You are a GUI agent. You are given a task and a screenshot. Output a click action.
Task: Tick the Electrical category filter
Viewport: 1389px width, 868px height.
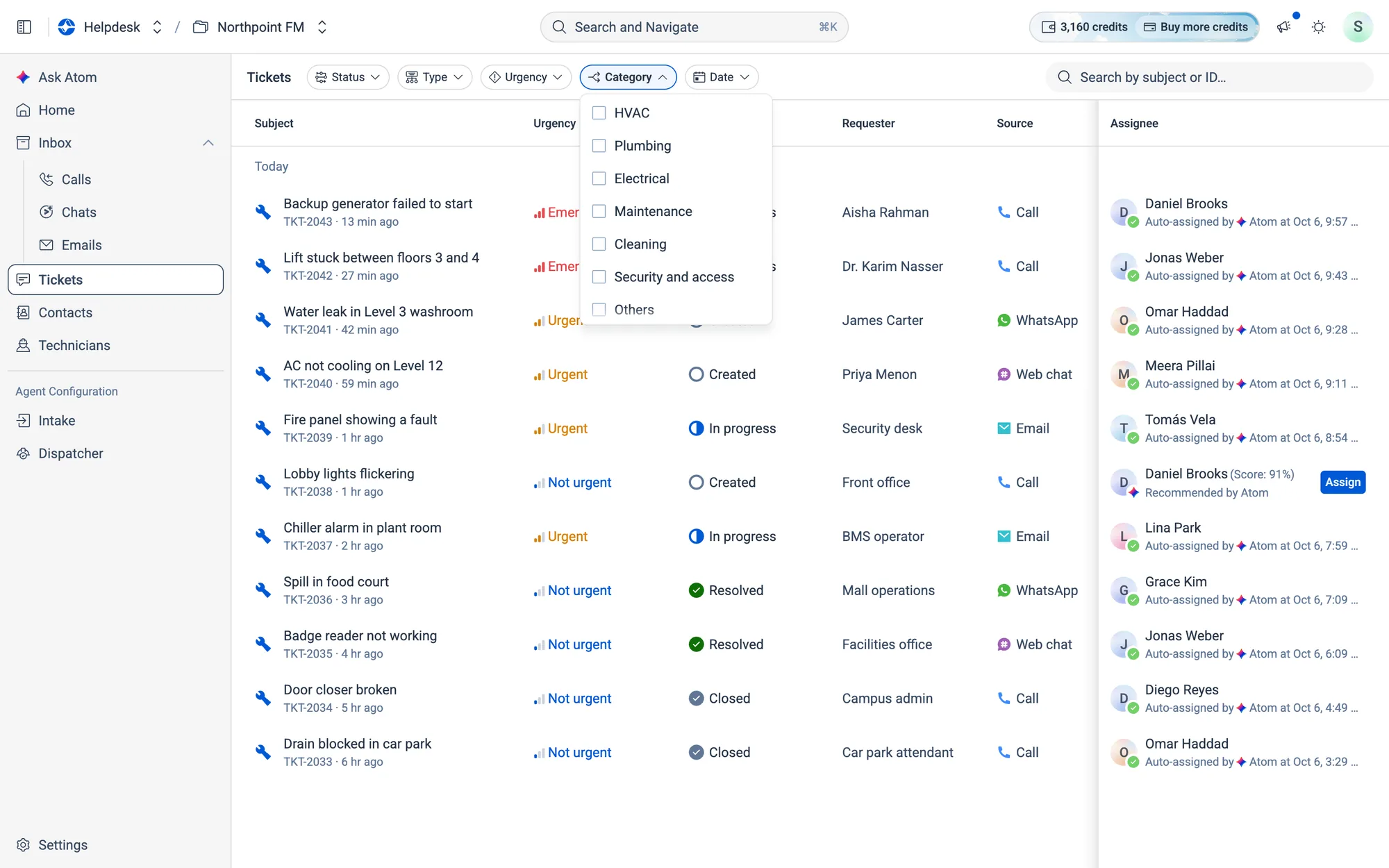tap(599, 178)
